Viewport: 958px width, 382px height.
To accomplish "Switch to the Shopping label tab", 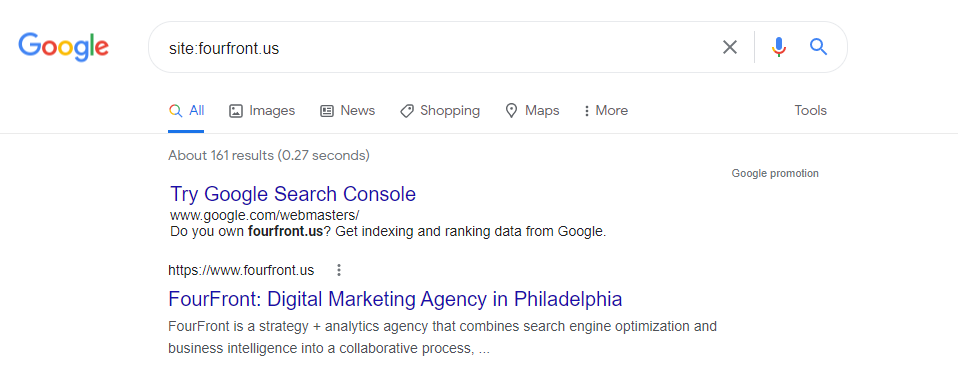I will 450,111.
